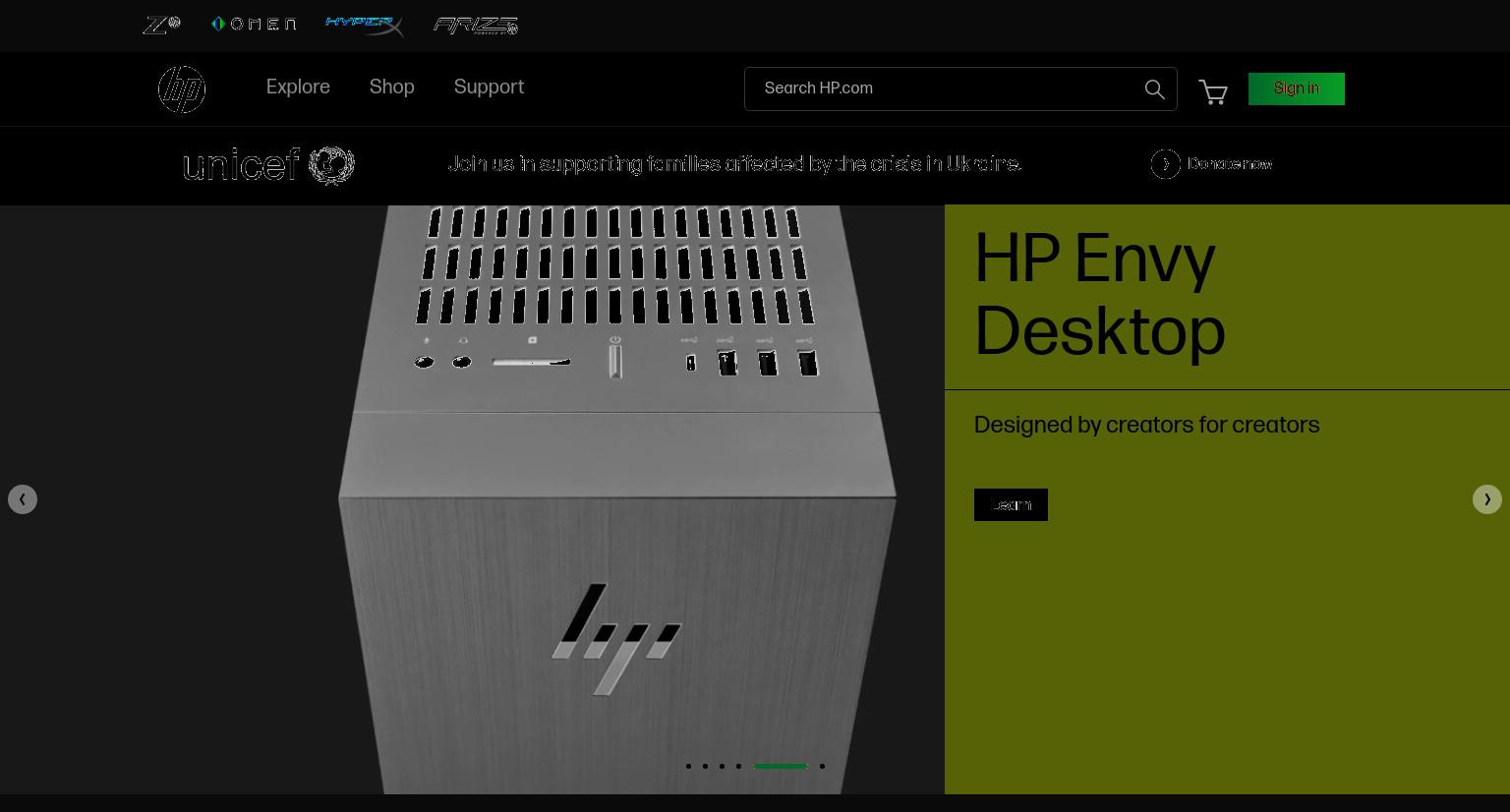Open the Support menu

click(x=489, y=87)
